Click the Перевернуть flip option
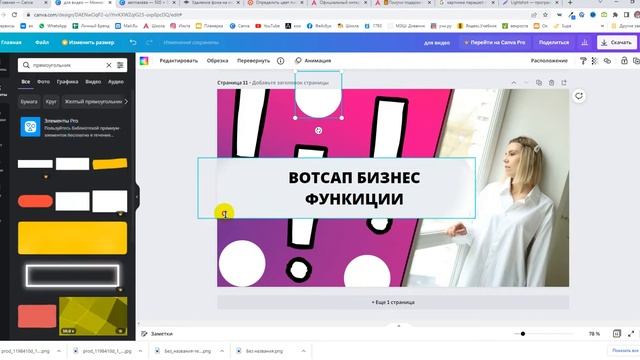 coord(253,61)
